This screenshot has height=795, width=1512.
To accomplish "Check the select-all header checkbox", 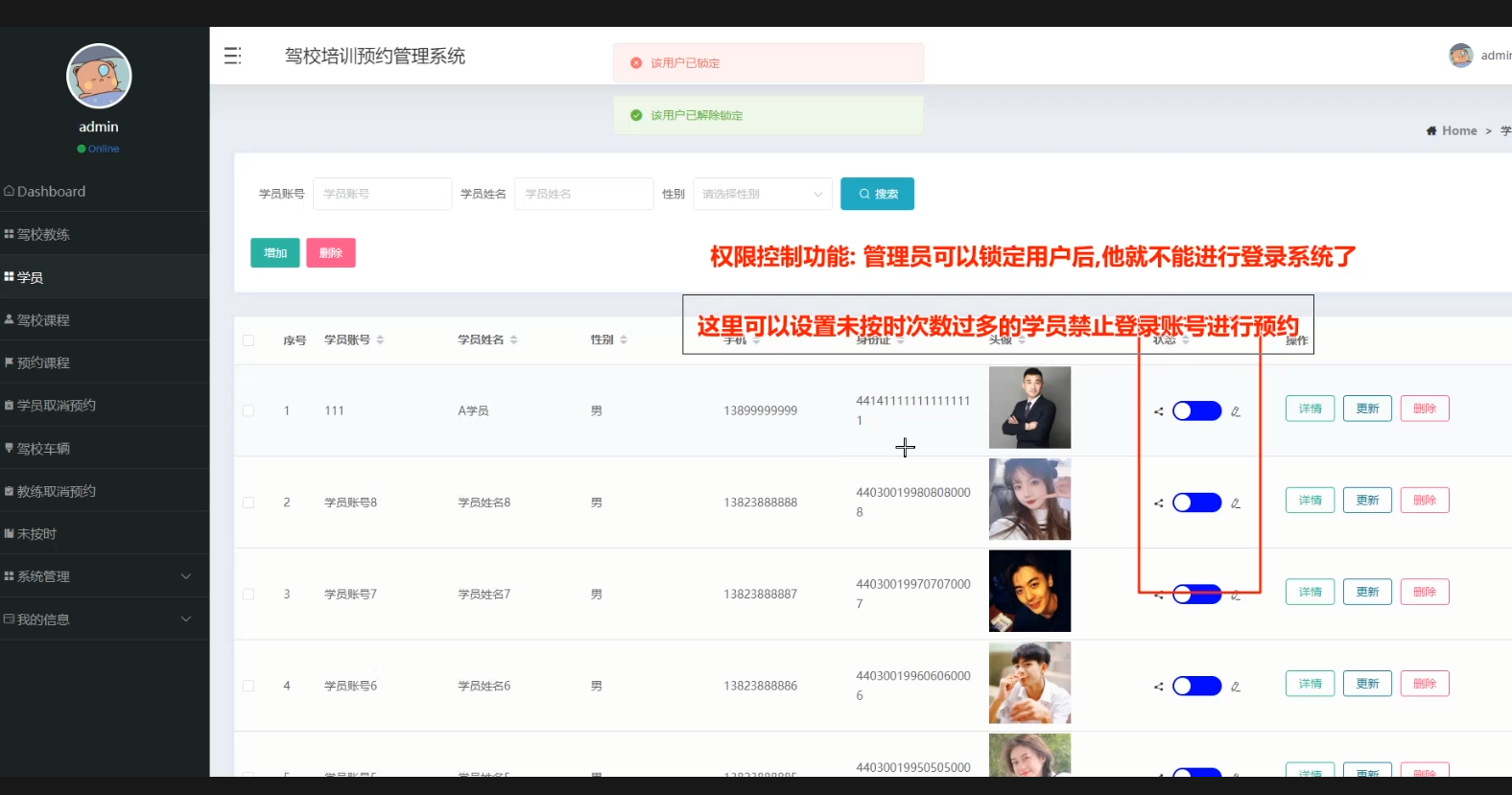I will click(248, 340).
